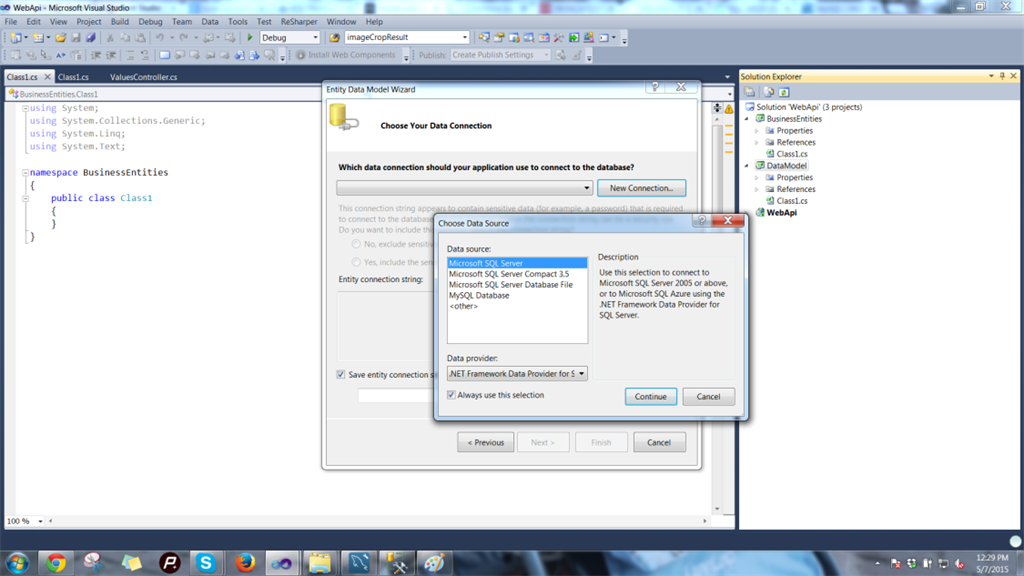The width and height of the screenshot is (1024, 576).
Task: Click the Paste toolbar icon
Action: (140, 38)
